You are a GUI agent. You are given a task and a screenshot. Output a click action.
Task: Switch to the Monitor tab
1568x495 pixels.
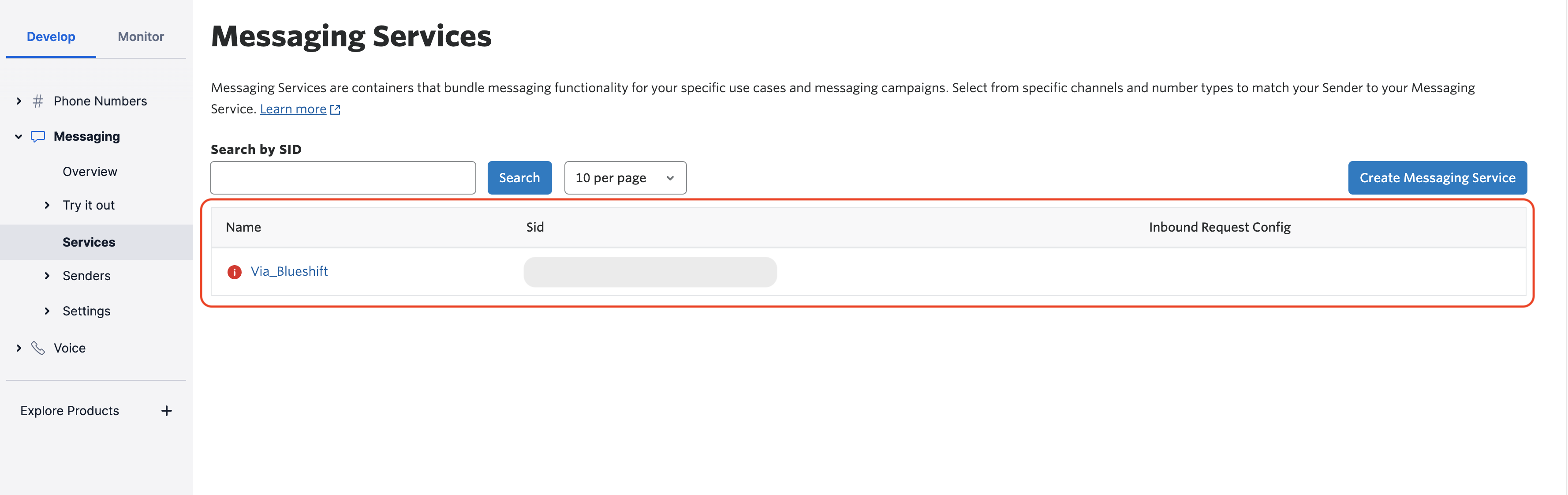tap(141, 37)
